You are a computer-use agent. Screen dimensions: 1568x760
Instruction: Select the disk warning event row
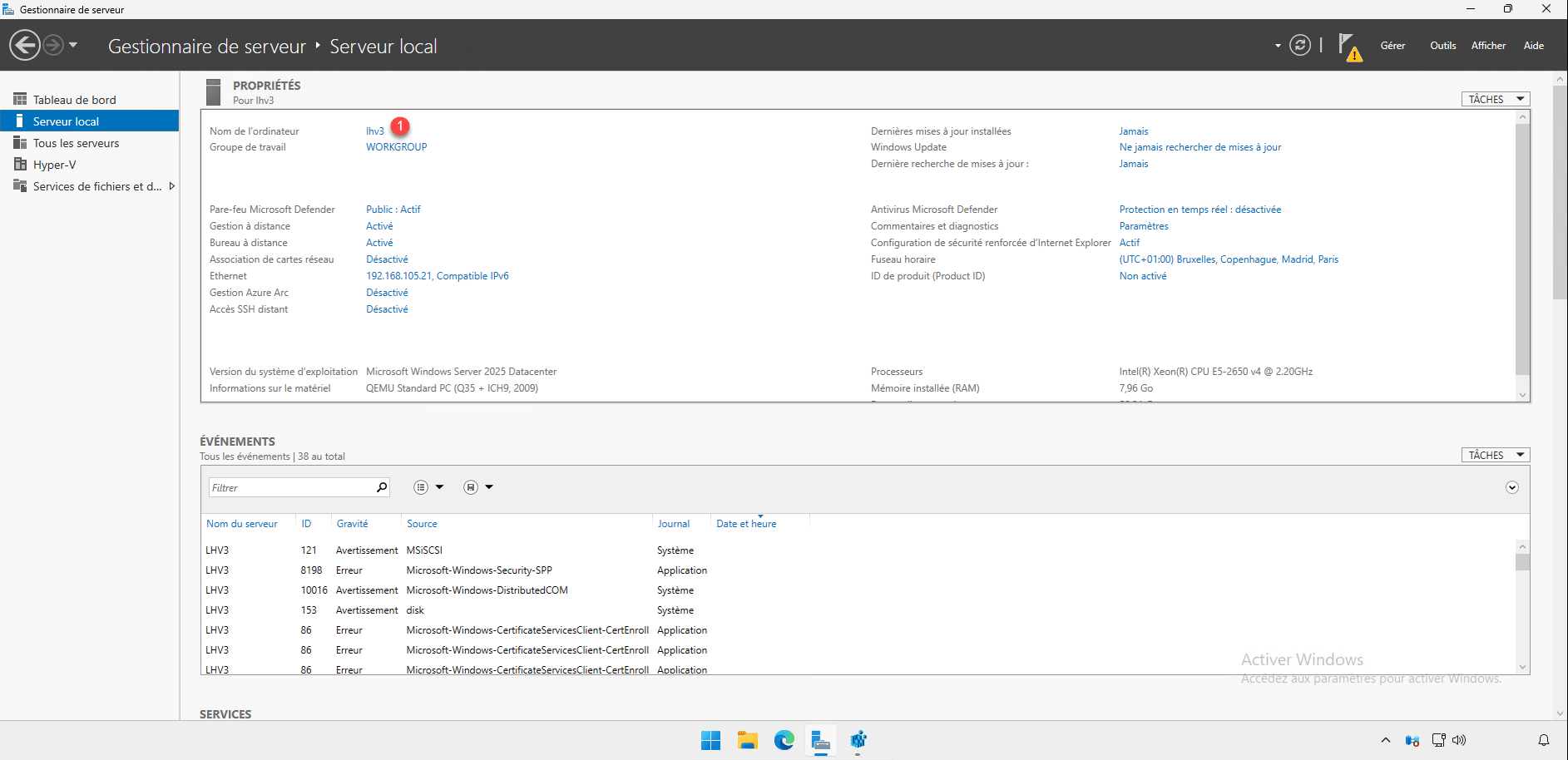857,610
